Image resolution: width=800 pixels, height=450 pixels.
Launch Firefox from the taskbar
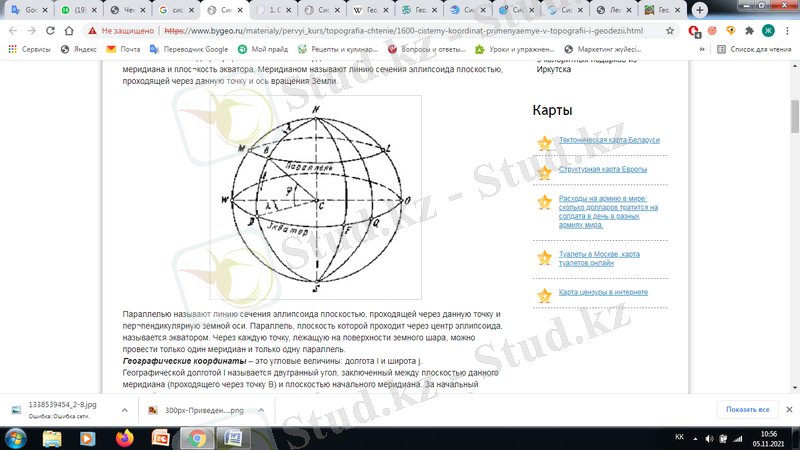click(124, 438)
